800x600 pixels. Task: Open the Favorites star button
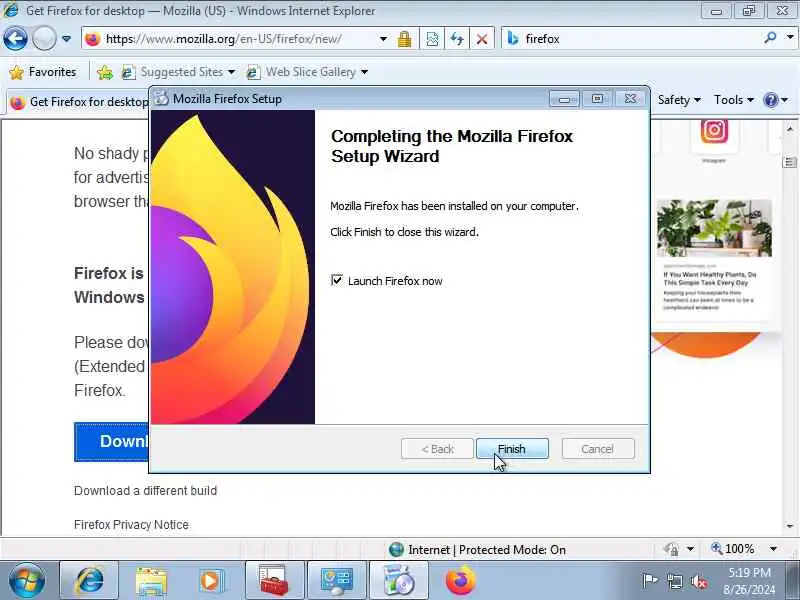pos(43,72)
